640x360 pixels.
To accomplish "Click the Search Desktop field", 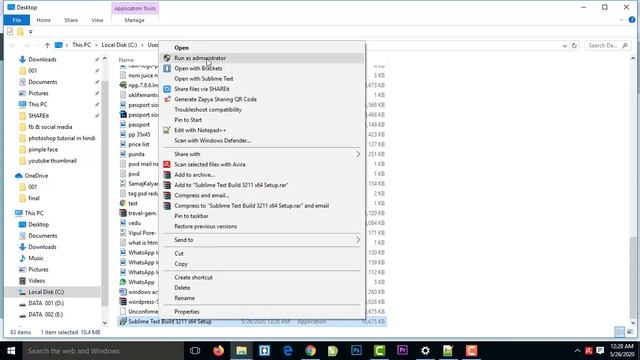I will coord(607,45).
